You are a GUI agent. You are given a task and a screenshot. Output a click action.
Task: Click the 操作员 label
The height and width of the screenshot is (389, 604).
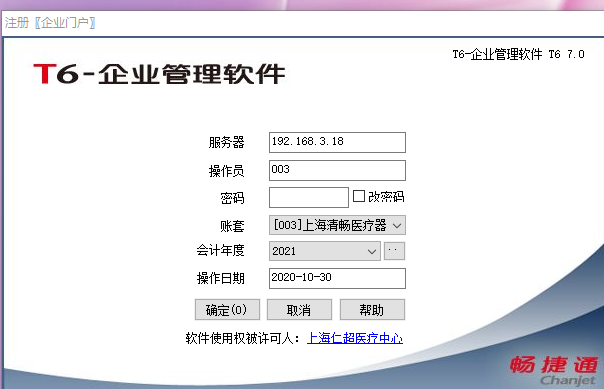click(x=226, y=171)
